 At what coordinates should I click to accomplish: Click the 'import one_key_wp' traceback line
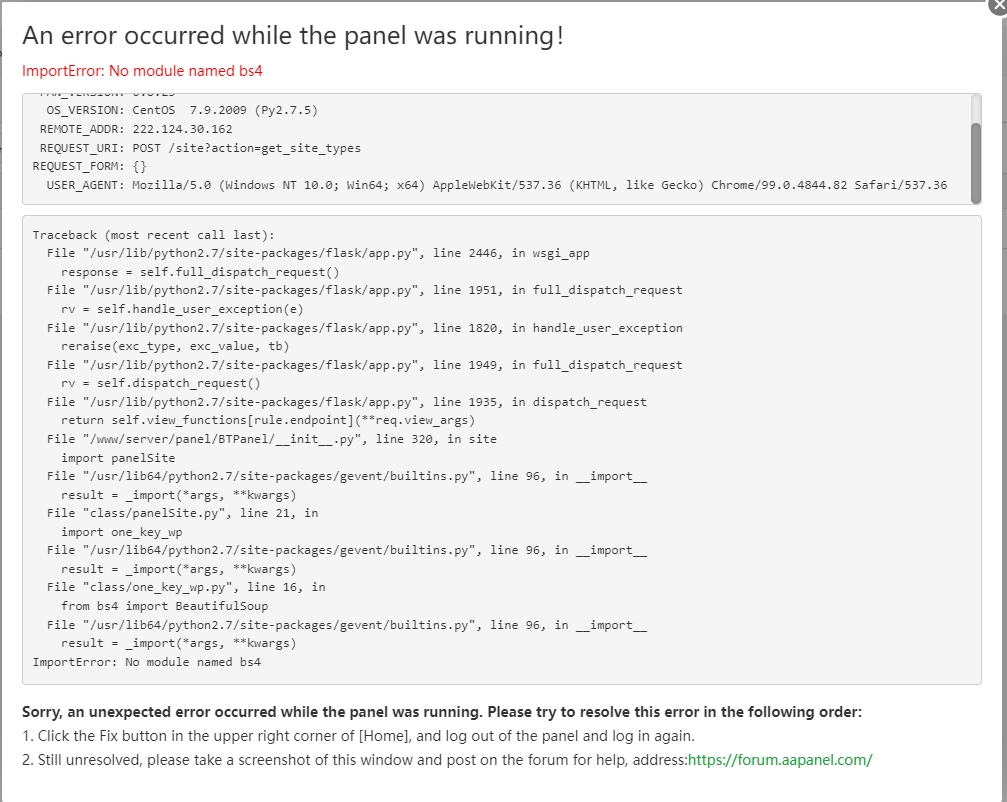coord(121,532)
